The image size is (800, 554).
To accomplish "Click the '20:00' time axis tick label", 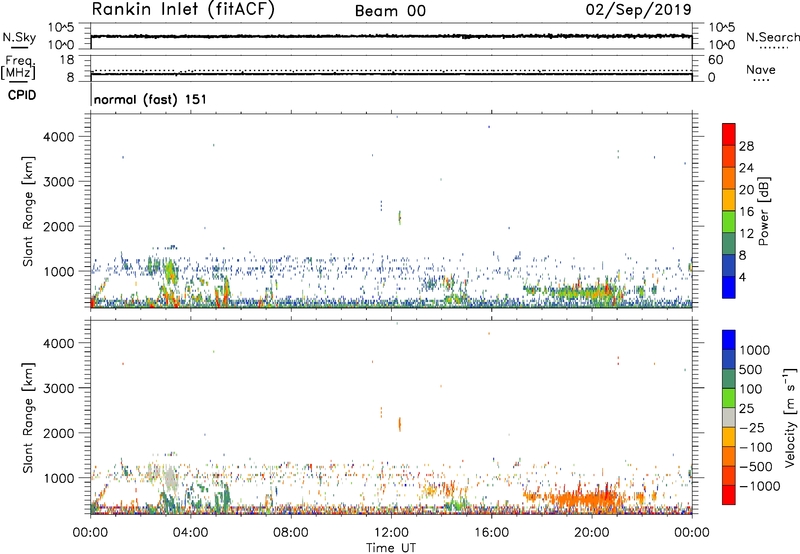I will tap(592, 533).
